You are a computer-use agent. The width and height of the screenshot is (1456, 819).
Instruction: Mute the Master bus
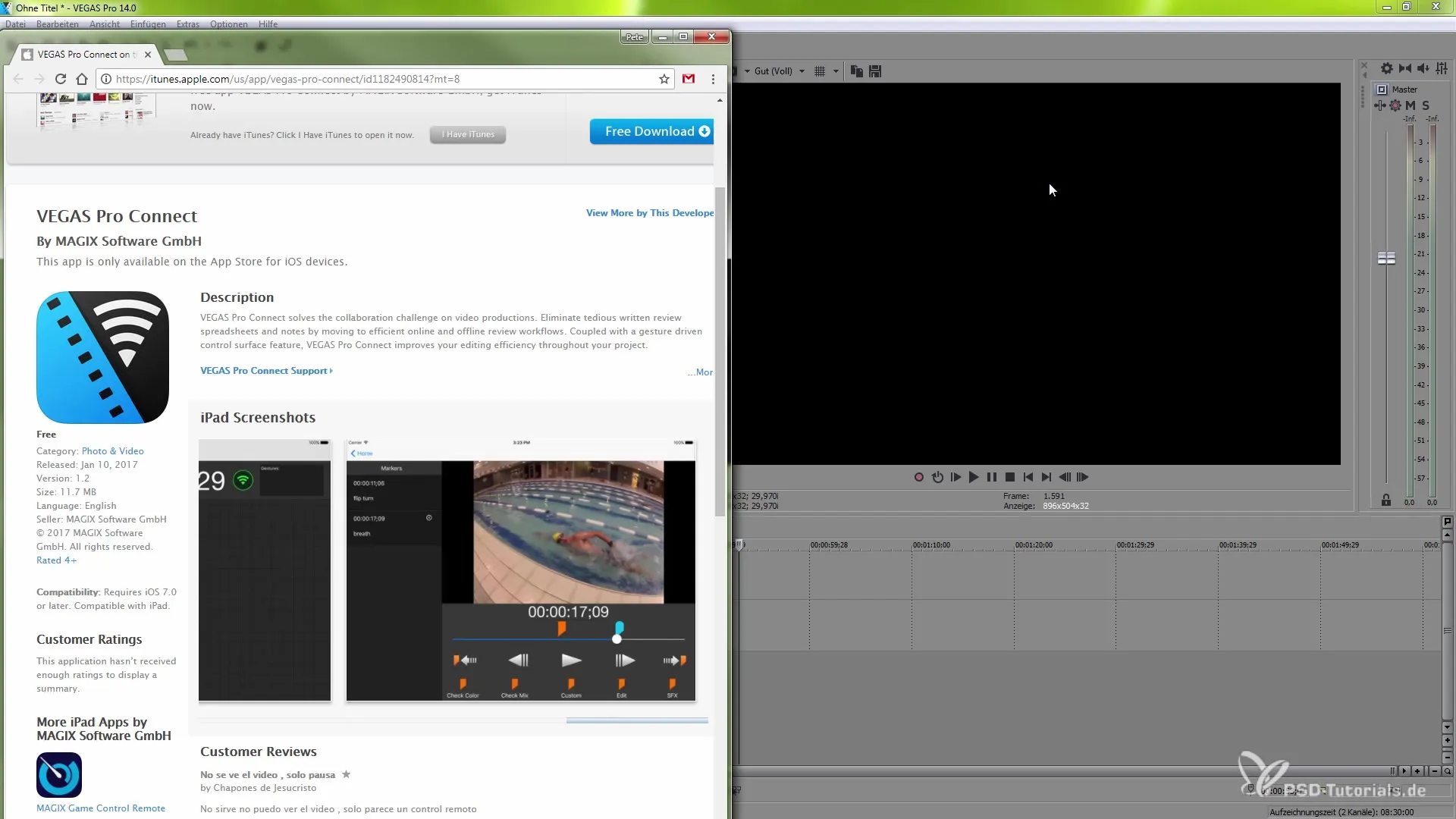(x=1410, y=105)
